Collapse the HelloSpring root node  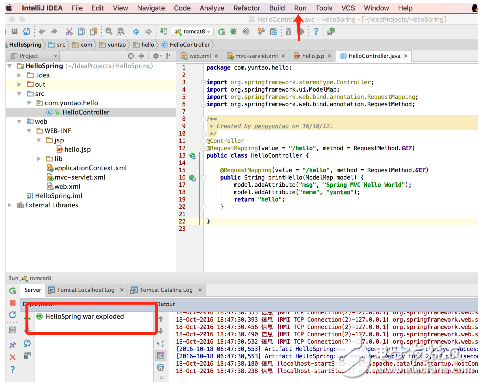[x=10, y=66]
